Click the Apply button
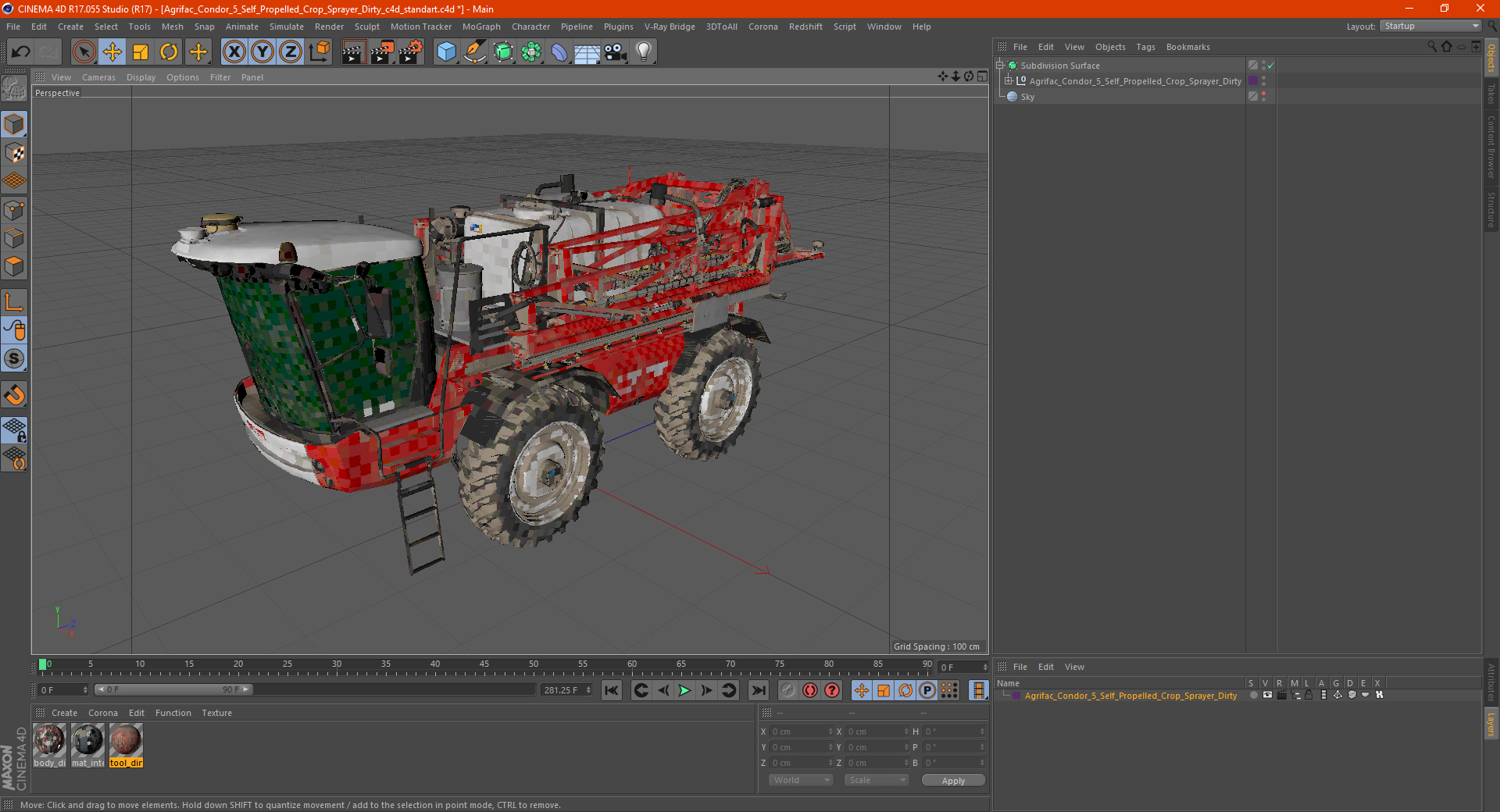This screenshot has width=1500, height=812. coord(953,781)
